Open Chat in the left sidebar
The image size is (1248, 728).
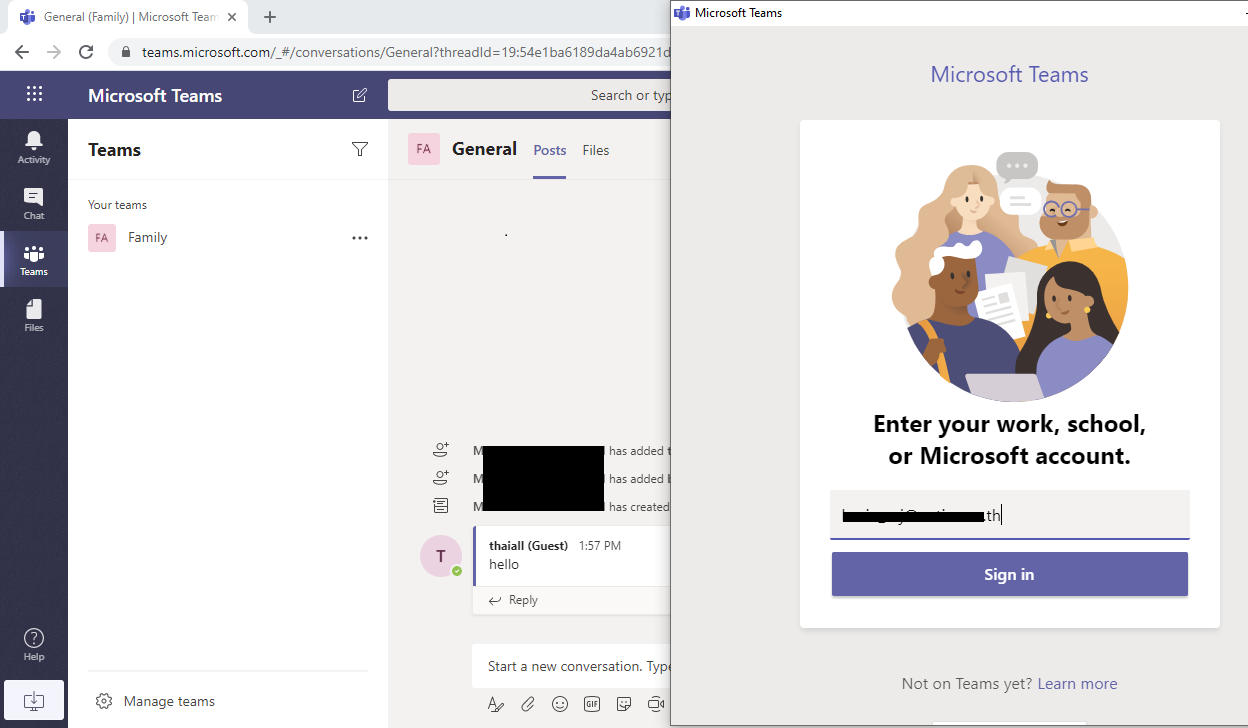(x=34, y=203)
